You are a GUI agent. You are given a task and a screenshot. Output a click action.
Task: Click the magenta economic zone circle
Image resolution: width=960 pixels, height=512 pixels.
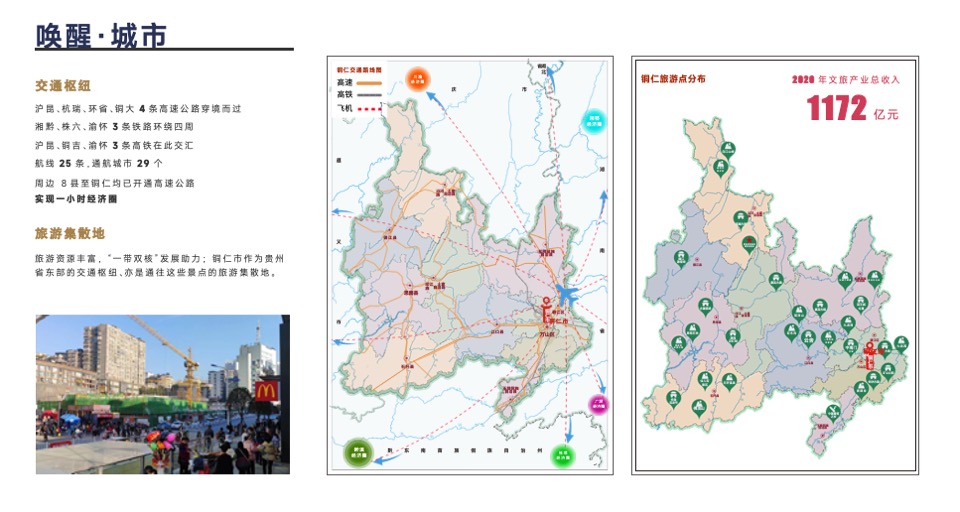[x=597, y=405]
